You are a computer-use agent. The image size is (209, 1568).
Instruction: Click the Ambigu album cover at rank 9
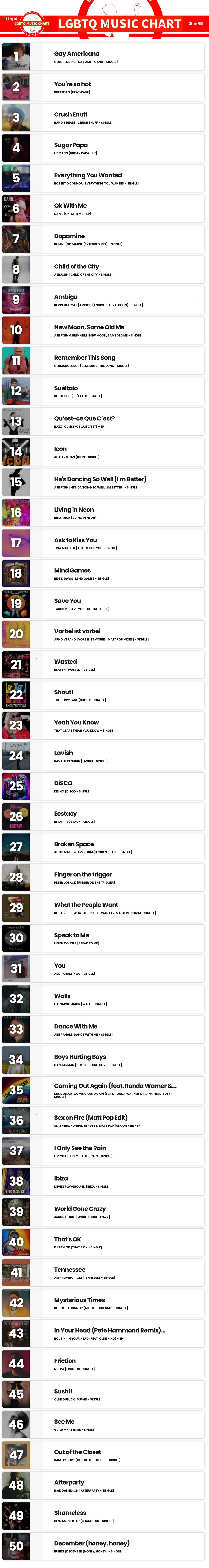[16, 299]
